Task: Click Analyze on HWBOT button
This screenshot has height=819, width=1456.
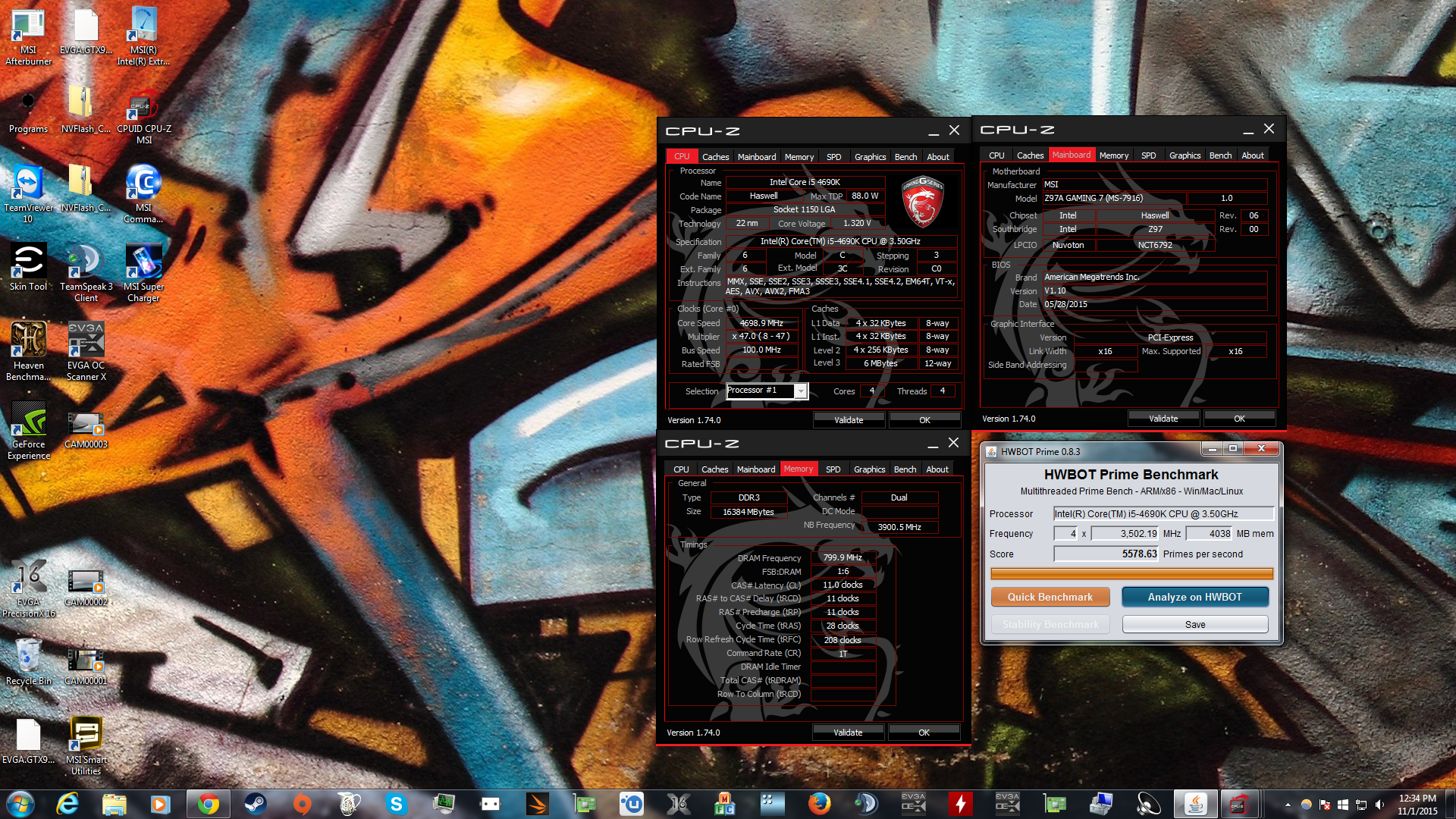Action: 1194,597
